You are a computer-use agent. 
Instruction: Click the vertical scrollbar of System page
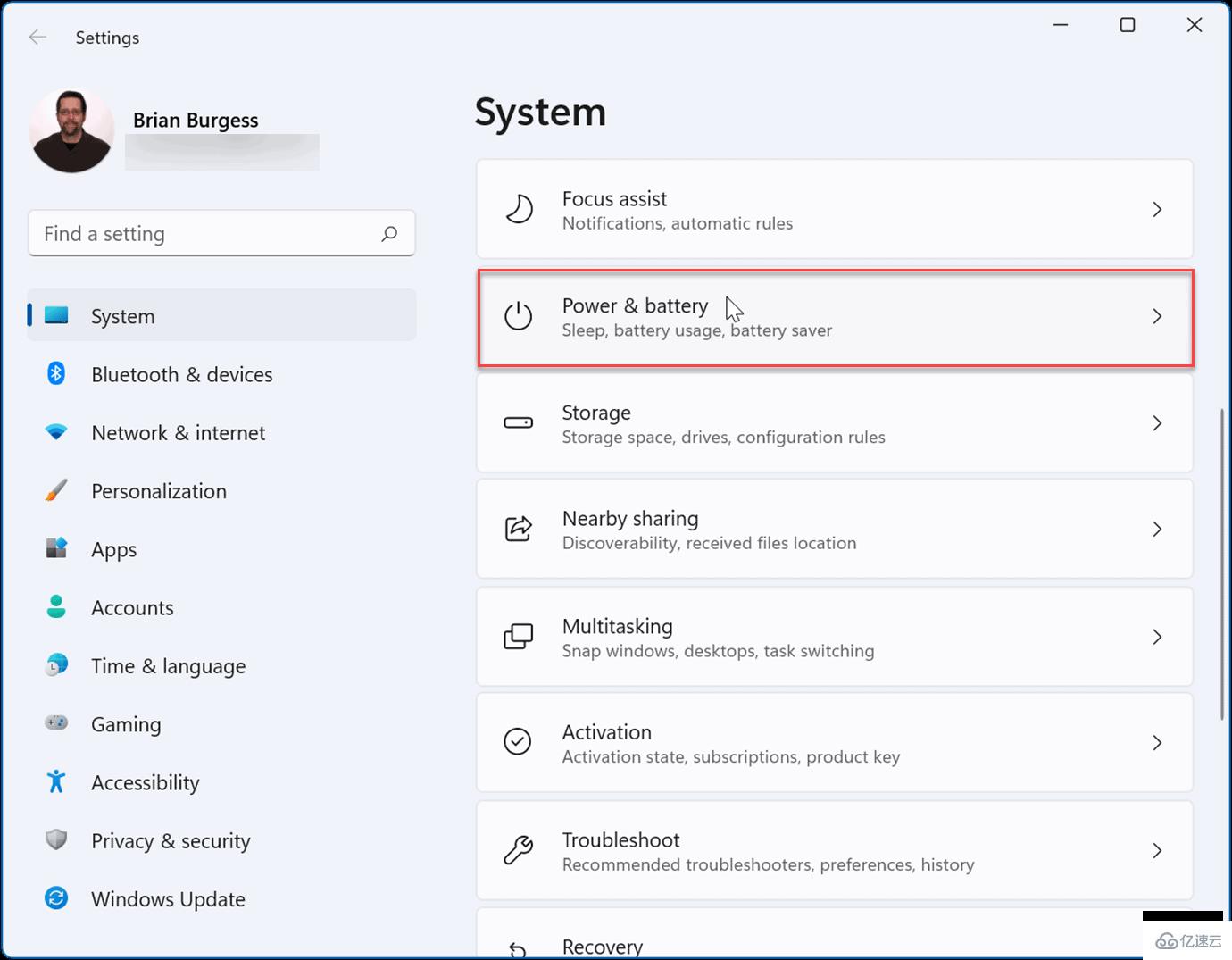pyautogui.click(x=1222, y=564)
